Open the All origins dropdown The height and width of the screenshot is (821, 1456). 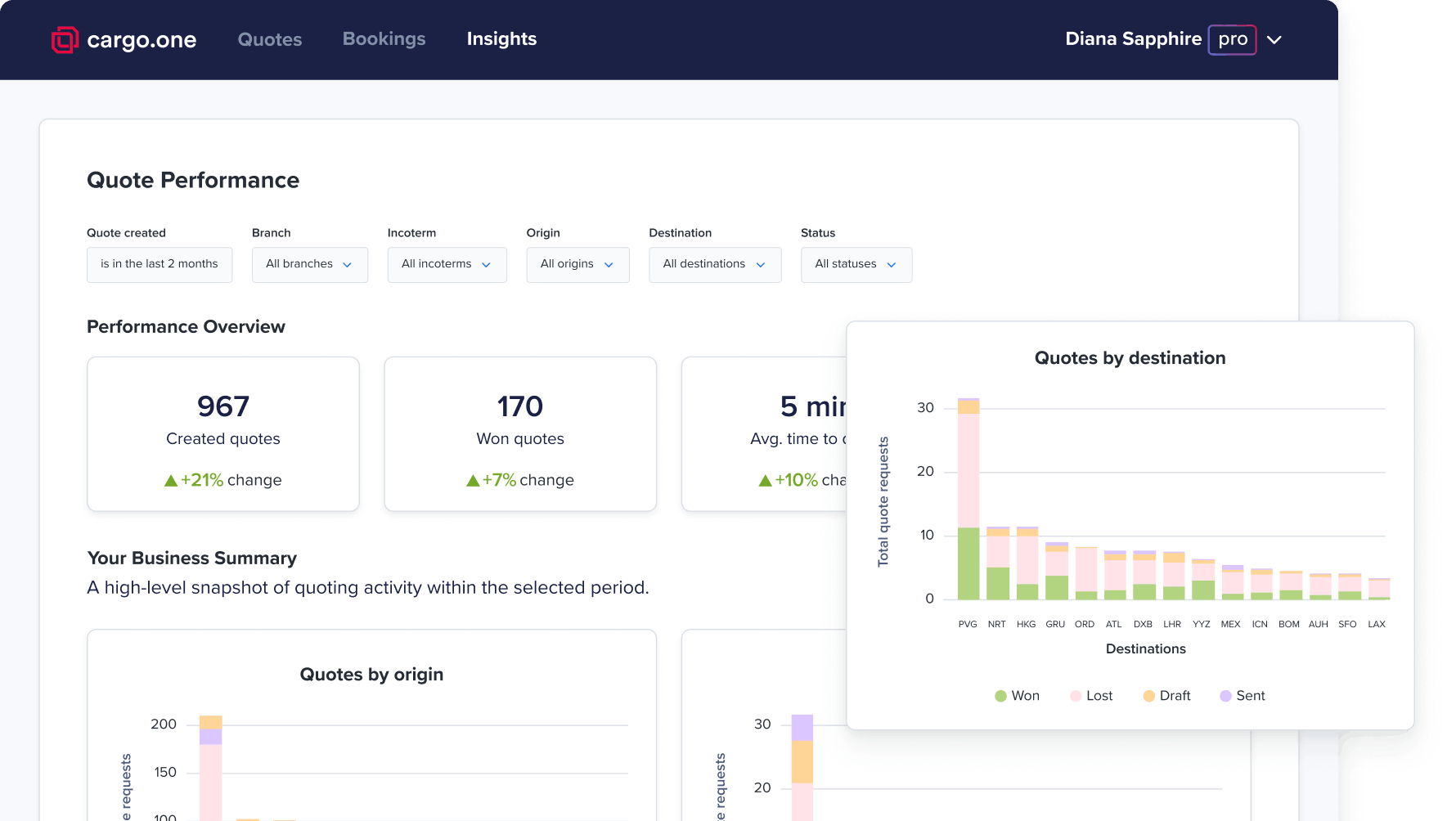pos(577,264)
